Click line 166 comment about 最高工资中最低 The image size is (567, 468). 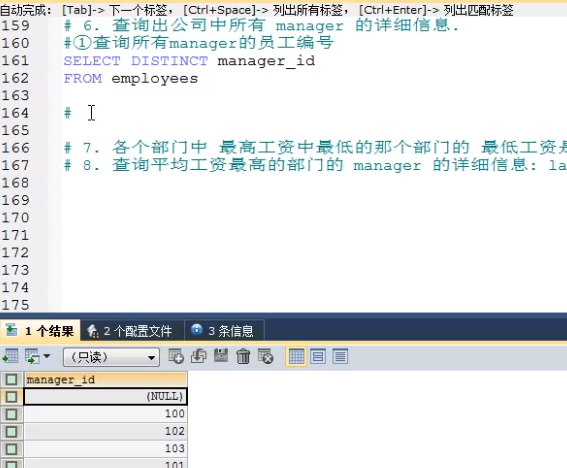(315, 148)
